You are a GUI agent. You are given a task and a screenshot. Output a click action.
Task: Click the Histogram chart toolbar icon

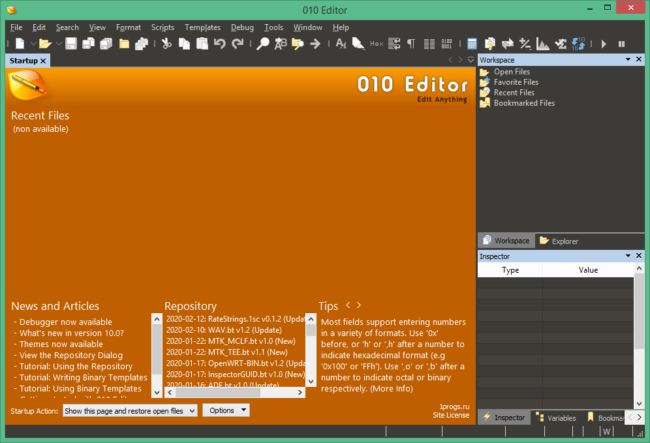tap(543, 44)
